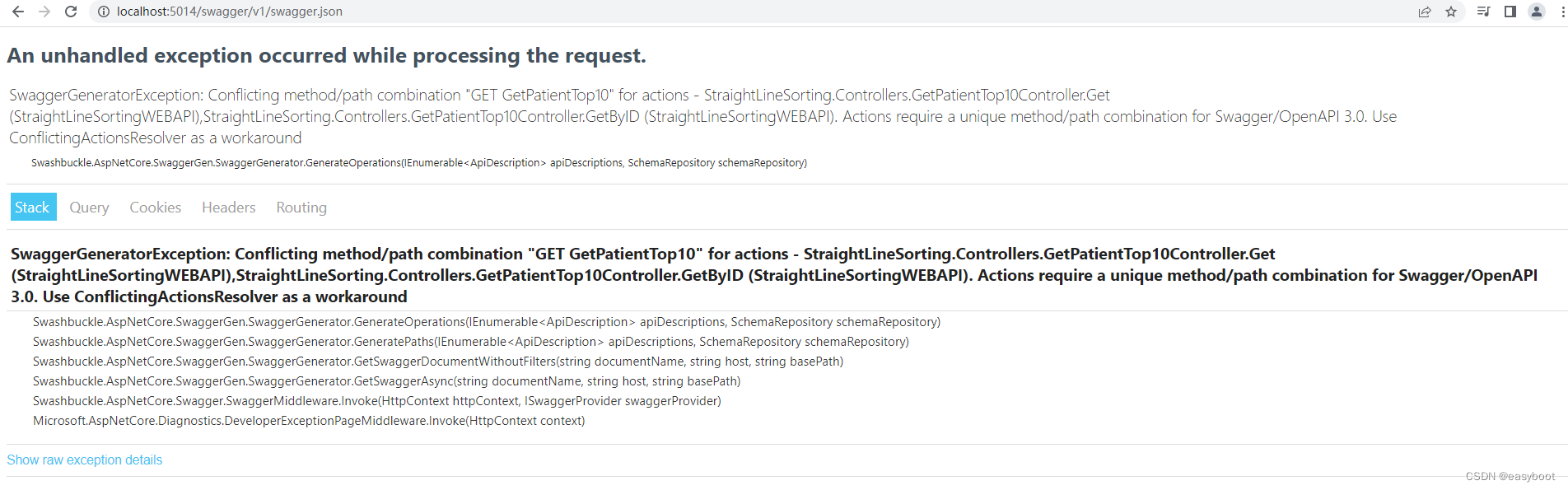Switch to the Routing tab
The height and width of the screenshot is (490, 1568).
(x=301, y=208)
